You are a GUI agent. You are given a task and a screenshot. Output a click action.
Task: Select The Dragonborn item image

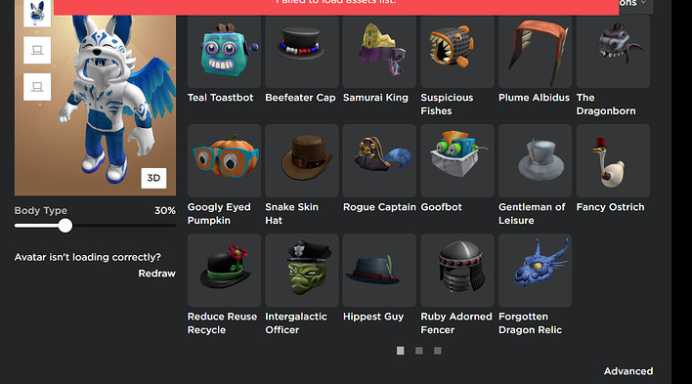[613, 51]
